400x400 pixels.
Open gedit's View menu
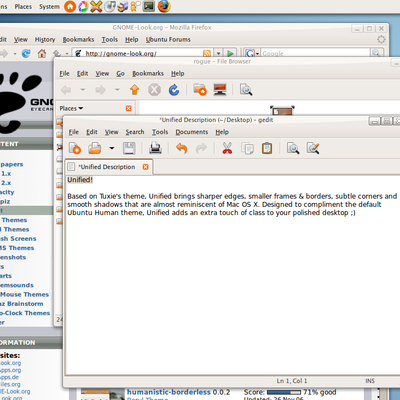(x=111, y=132)
